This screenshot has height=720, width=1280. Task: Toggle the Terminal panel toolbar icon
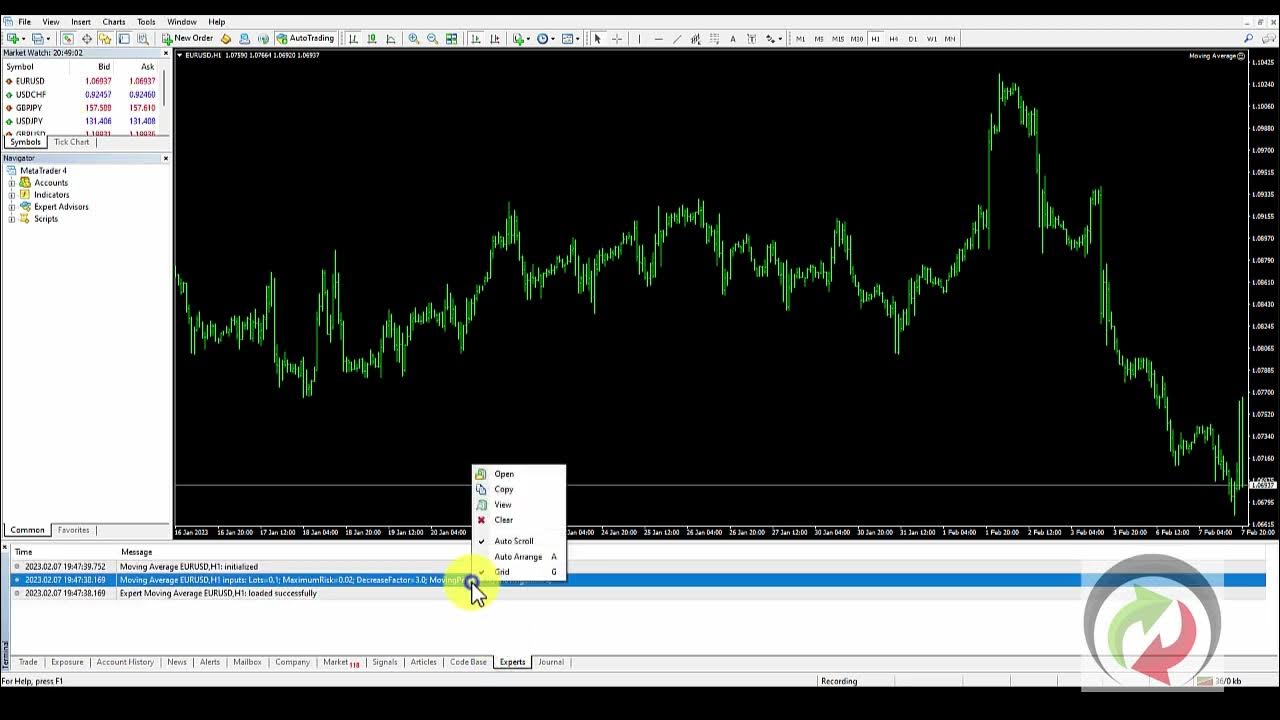(x=124, y=39)
